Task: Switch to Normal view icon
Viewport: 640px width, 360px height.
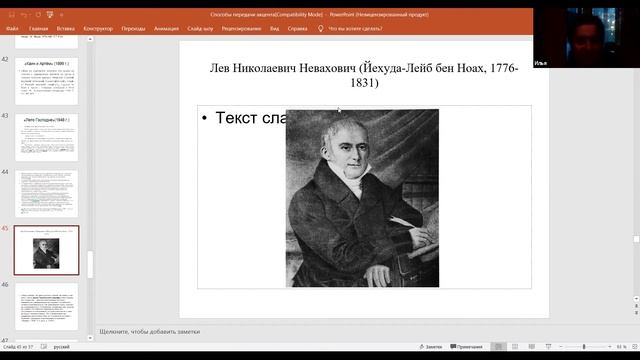Action: pos(498,347)
